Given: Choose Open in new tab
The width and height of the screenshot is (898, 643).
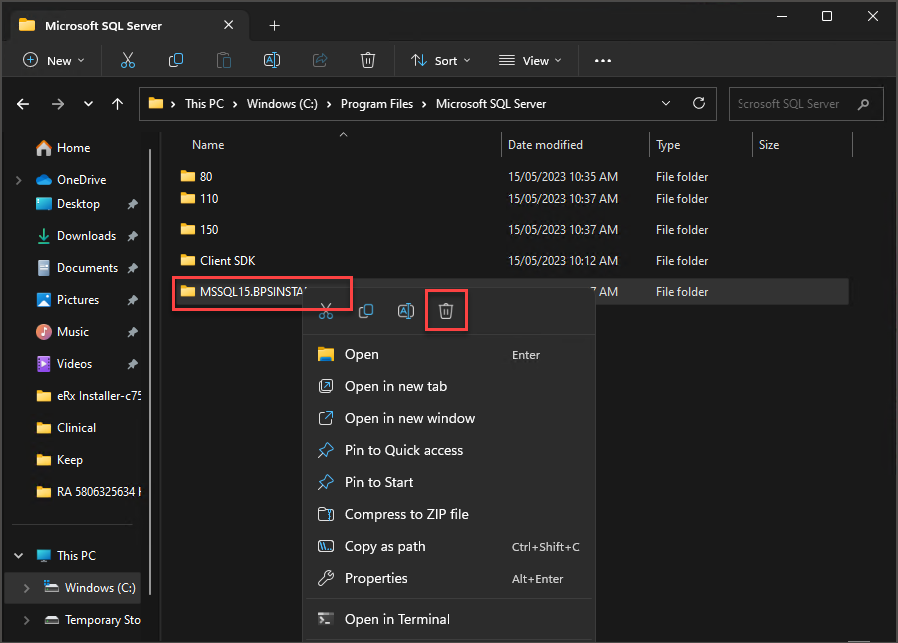Looking at the screenshot, I should [449, 386].
